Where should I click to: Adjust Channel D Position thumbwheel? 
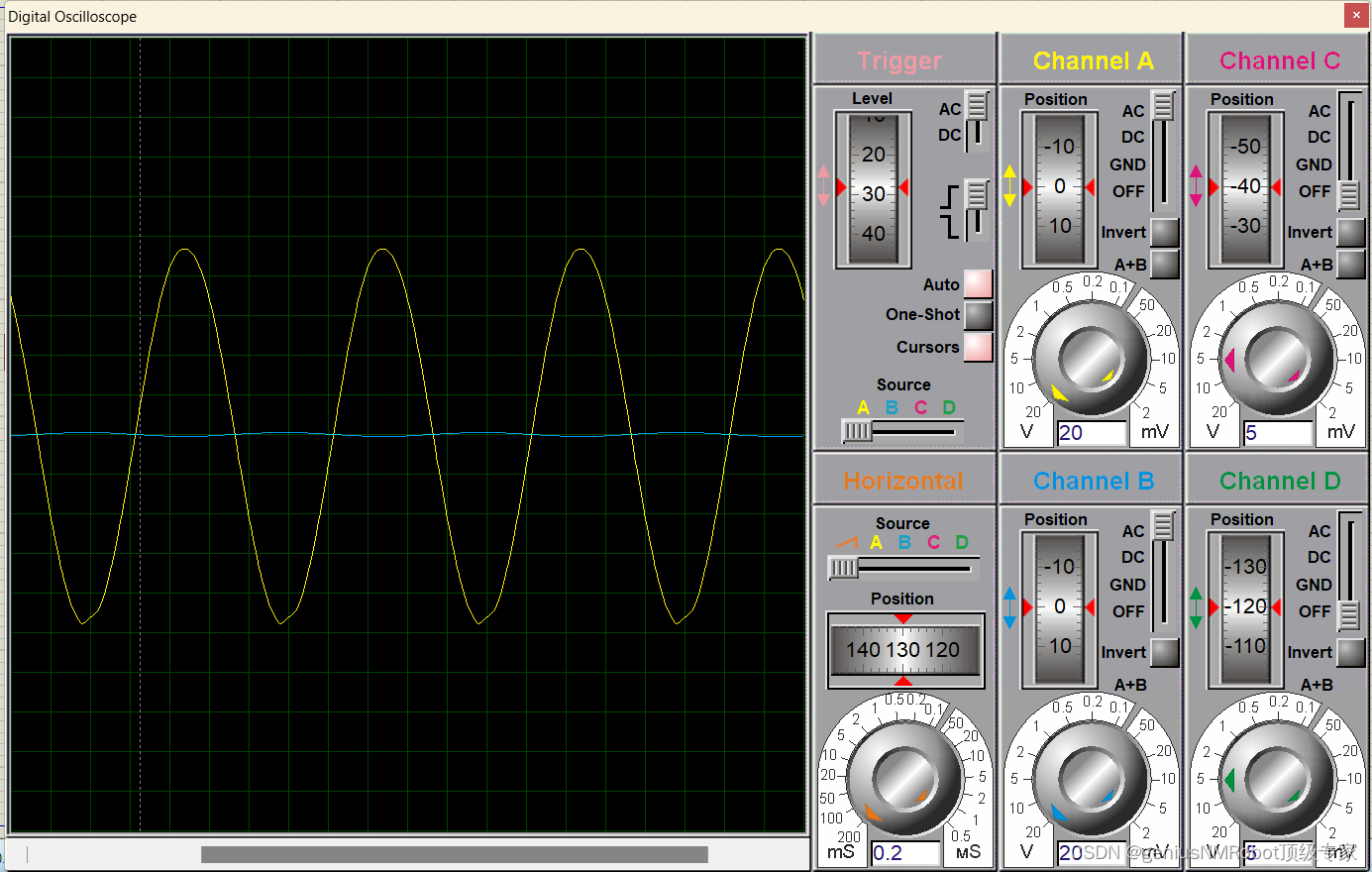[x=1245, y=609]
